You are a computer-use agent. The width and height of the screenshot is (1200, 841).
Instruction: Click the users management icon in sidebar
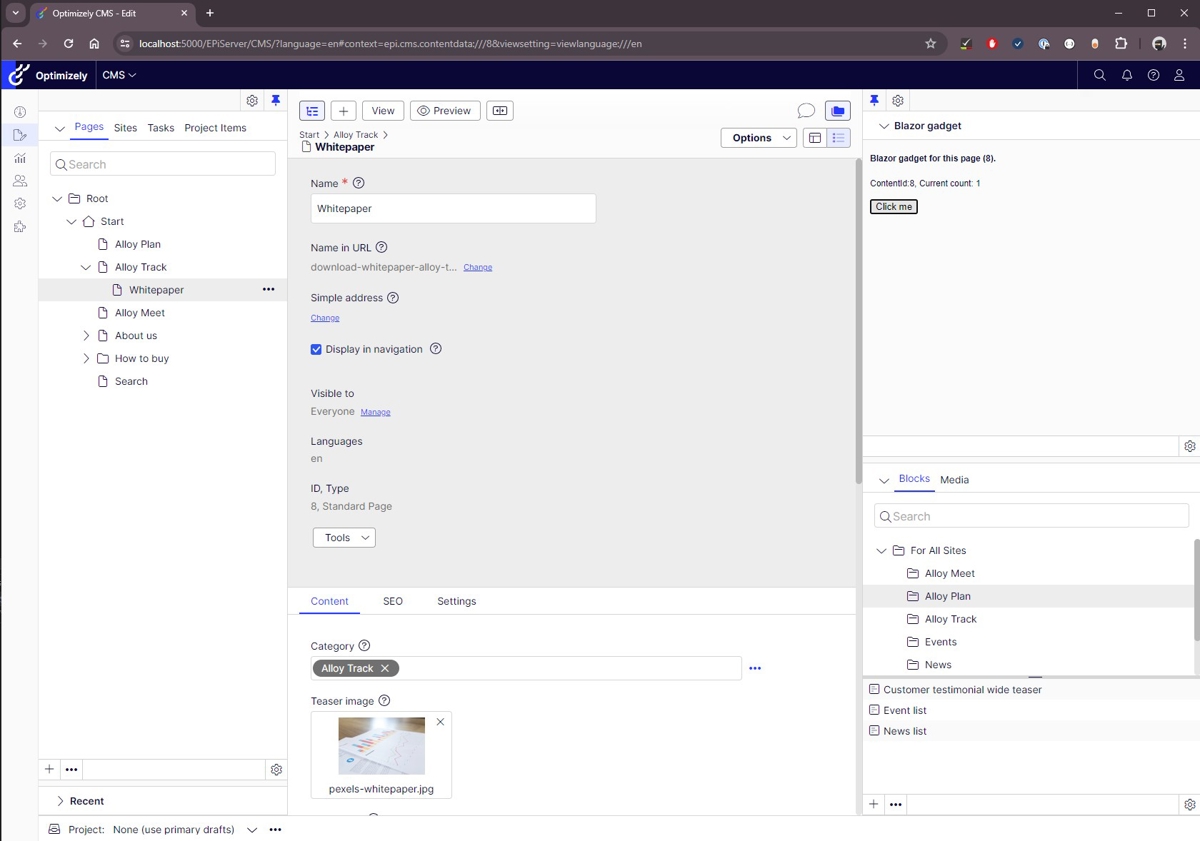pos(19,180)
